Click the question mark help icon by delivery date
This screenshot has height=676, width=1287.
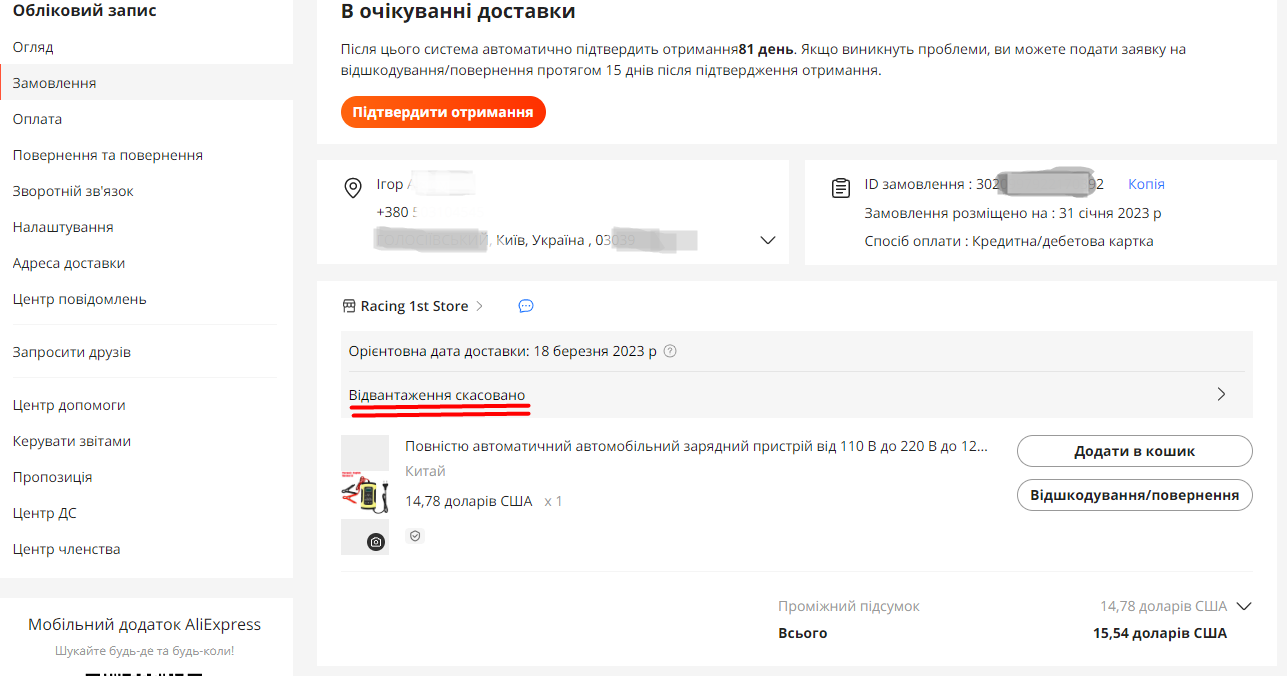670,351
